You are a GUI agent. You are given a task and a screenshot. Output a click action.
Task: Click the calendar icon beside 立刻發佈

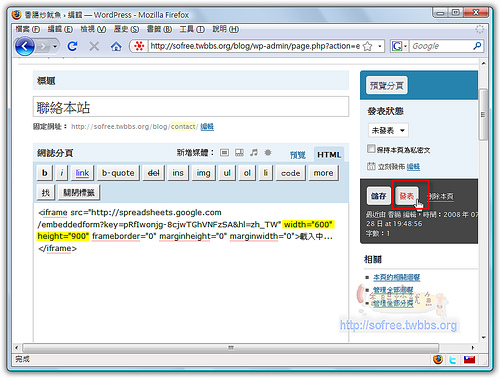371,166
